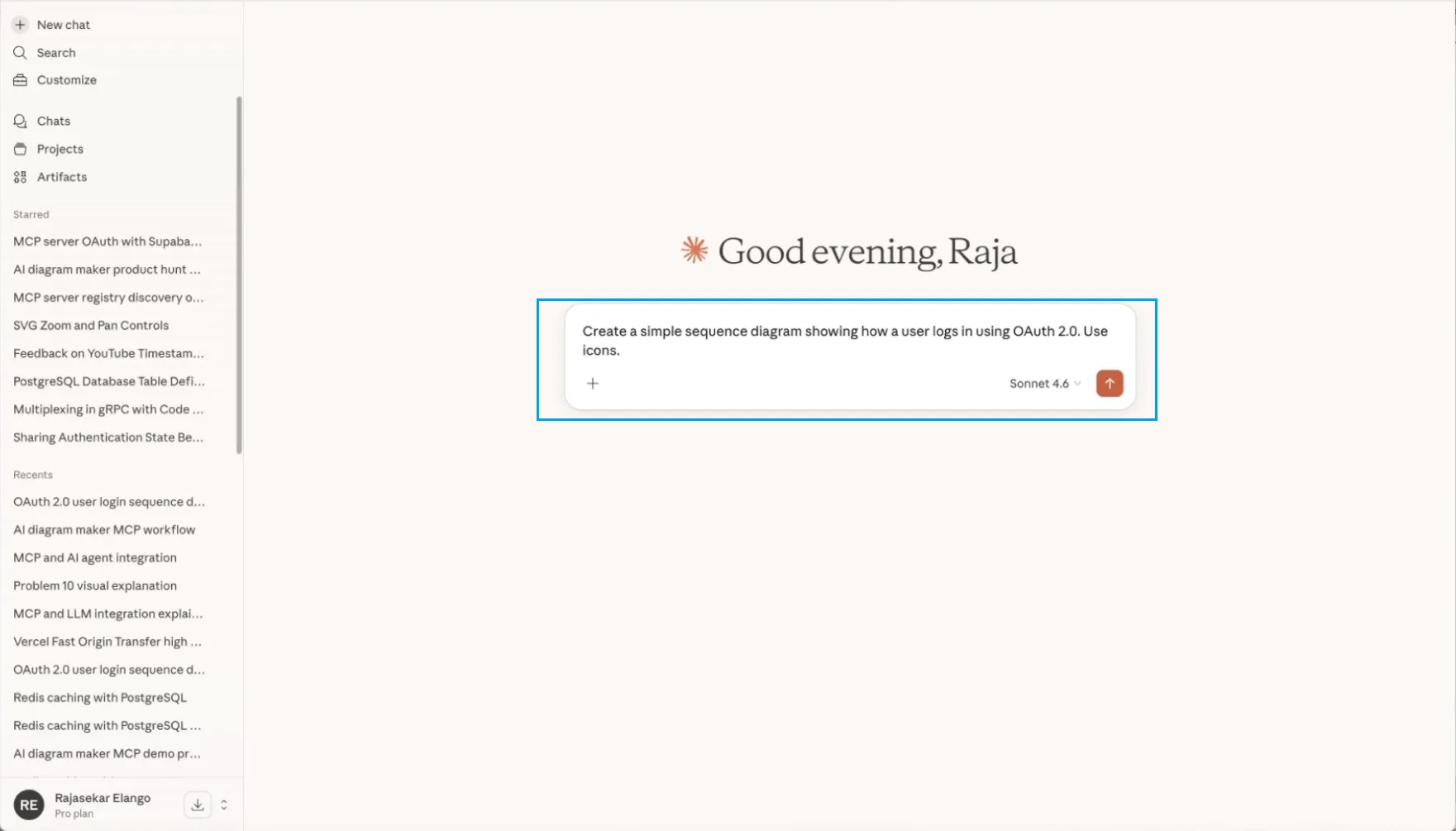Open the Customize briefcase icon
This screenshot has width=1456, height=831.
[20, 80]
